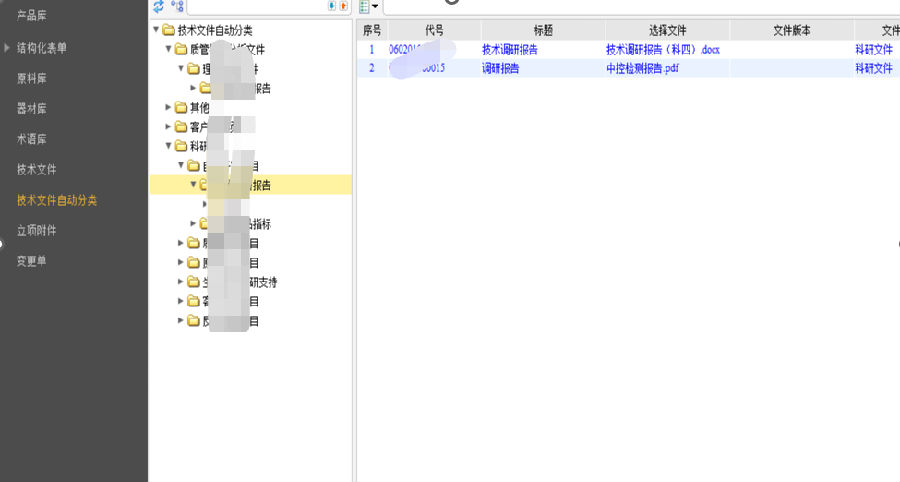The height and width of the screenshot is (482, 900).
Task: Open the dropdown arrow beside the list view icon
Action: click(x=375, y=6)
